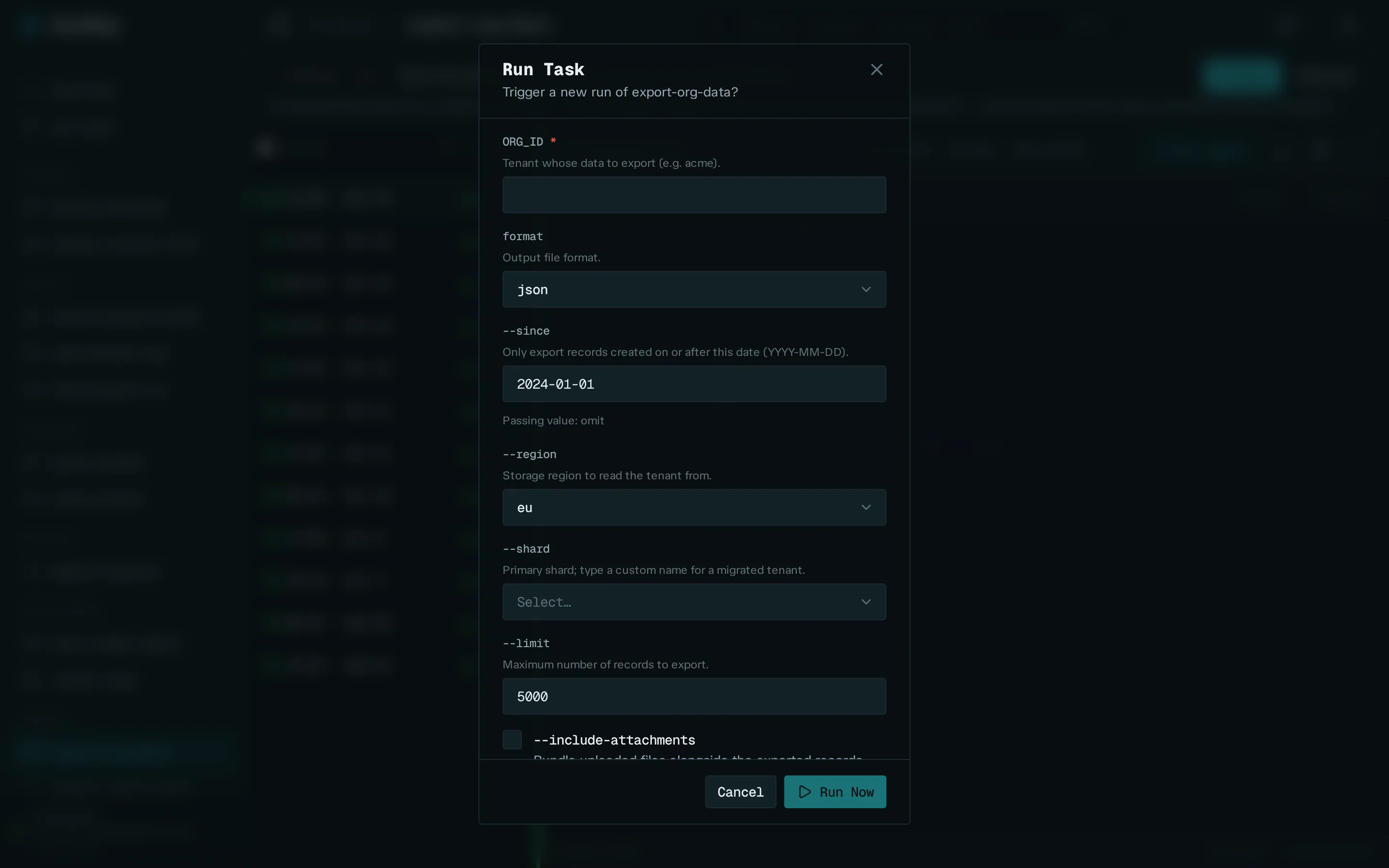Click the Run Now button
The image size is (1389, 868).
click(835, 792)
